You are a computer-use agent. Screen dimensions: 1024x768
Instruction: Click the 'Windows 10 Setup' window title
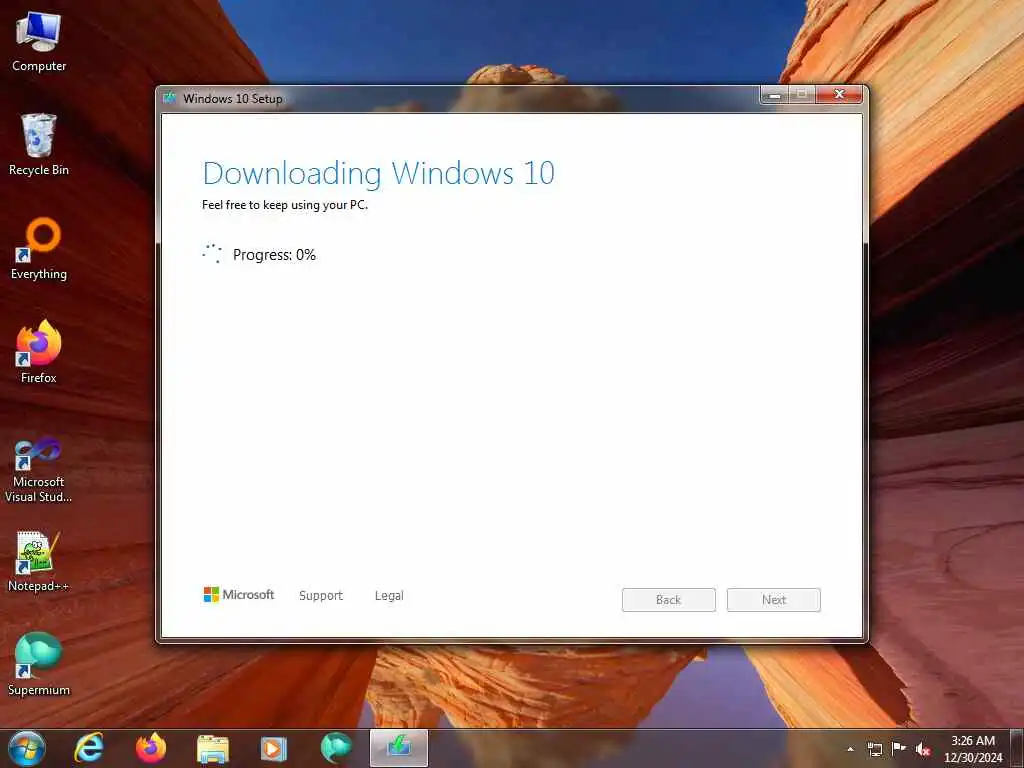(232, 99)
